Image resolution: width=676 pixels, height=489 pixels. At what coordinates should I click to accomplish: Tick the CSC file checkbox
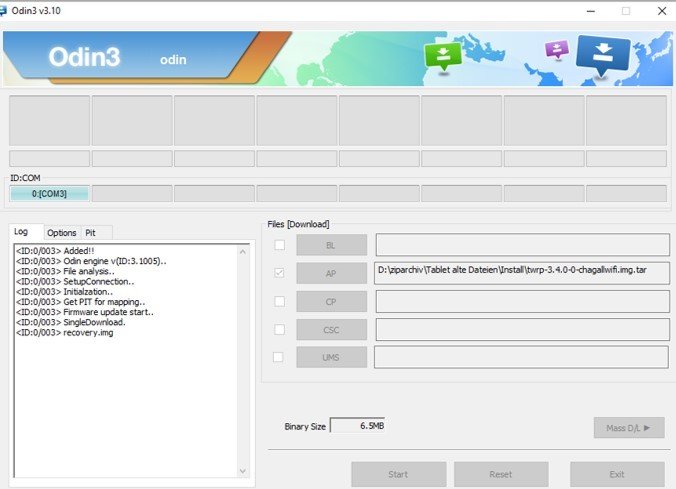[x=279, y=329]
